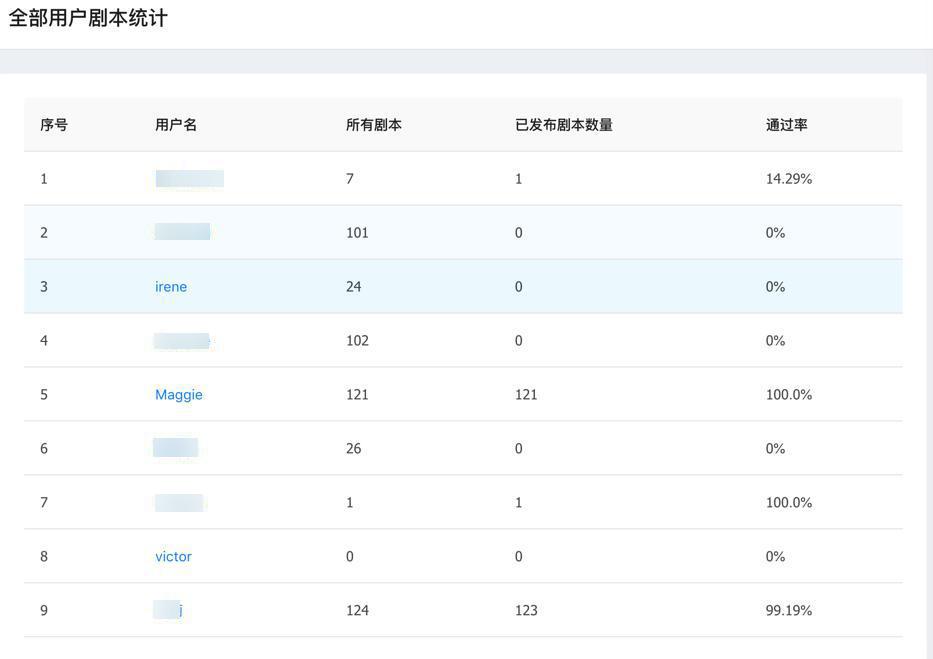Click the 已发布剧本数量 column header
The height and width of the screenshot is (659, 933).
tap(564, 125)
